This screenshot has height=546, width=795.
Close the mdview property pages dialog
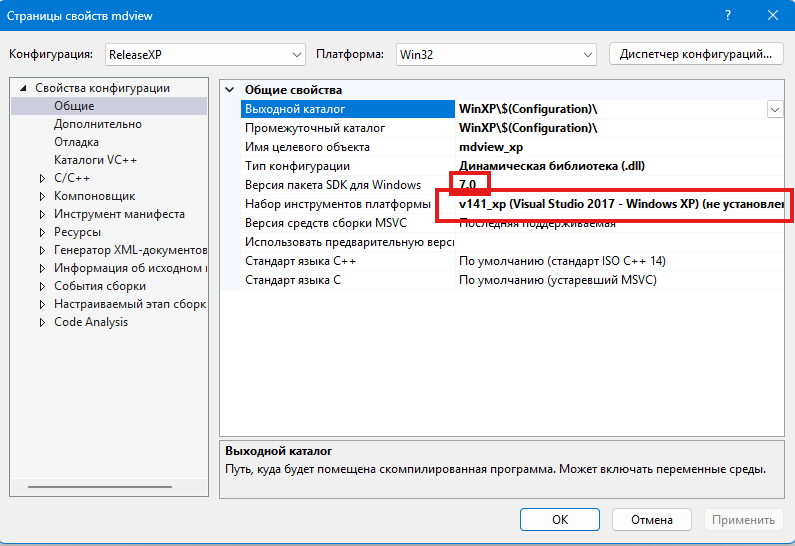coord(772,17)
